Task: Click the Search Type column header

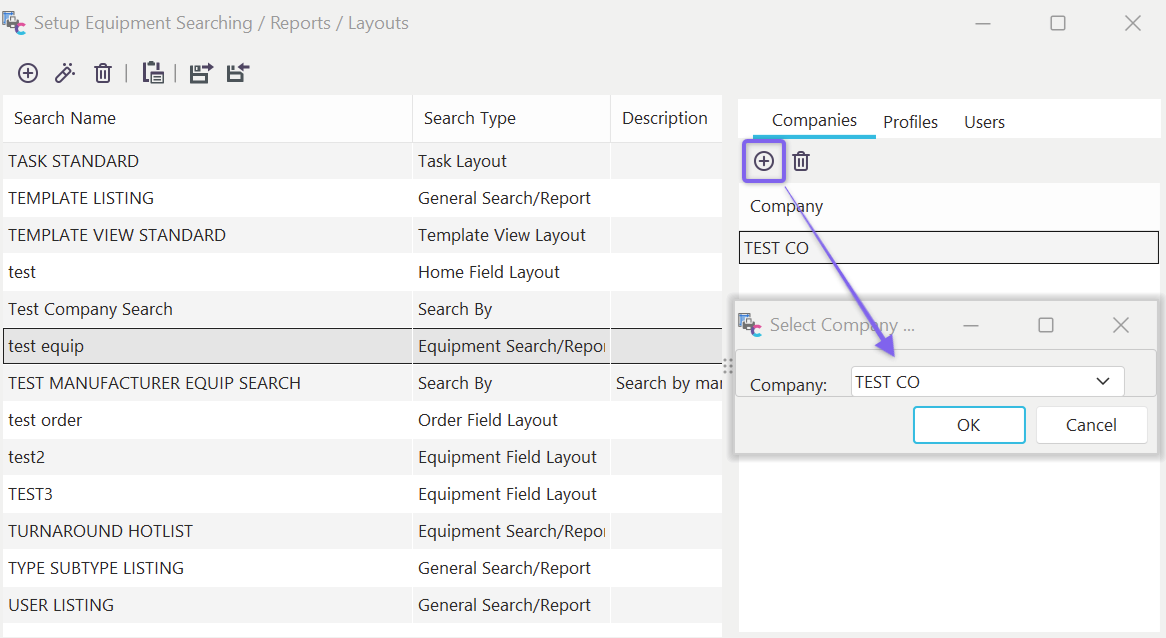Action: (x=470, y=118)
